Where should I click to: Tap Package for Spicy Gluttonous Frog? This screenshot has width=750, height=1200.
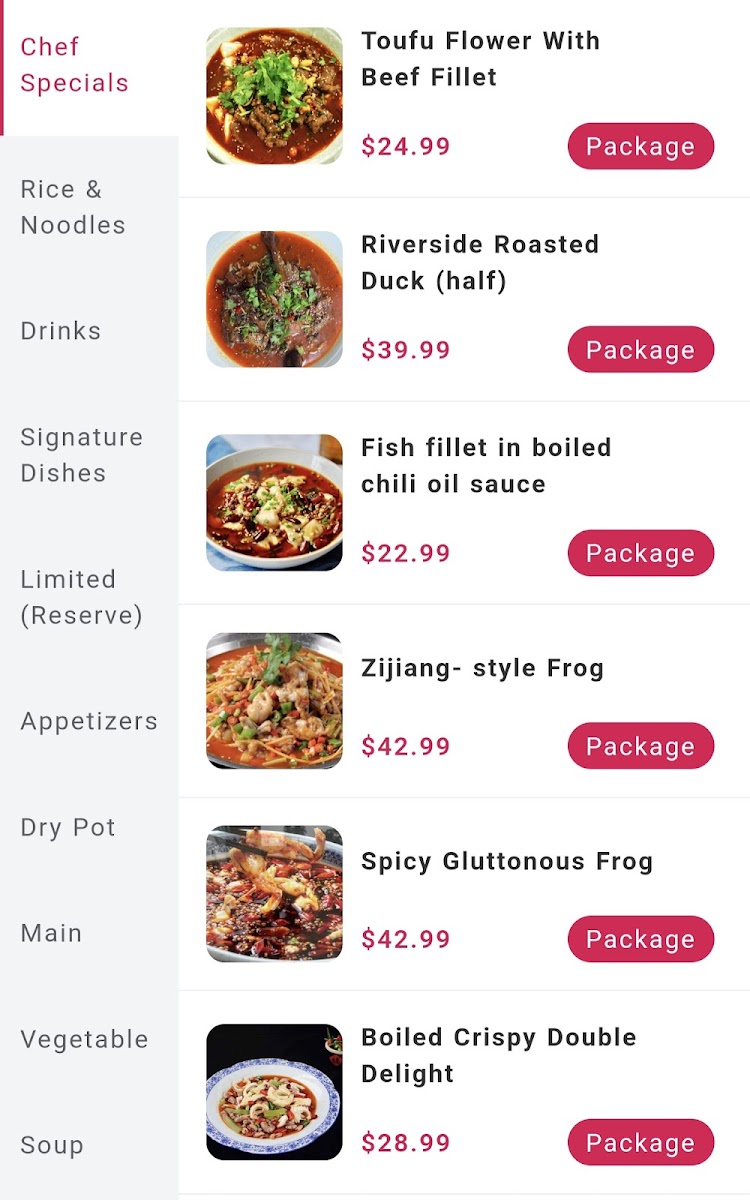click(641, 939)
